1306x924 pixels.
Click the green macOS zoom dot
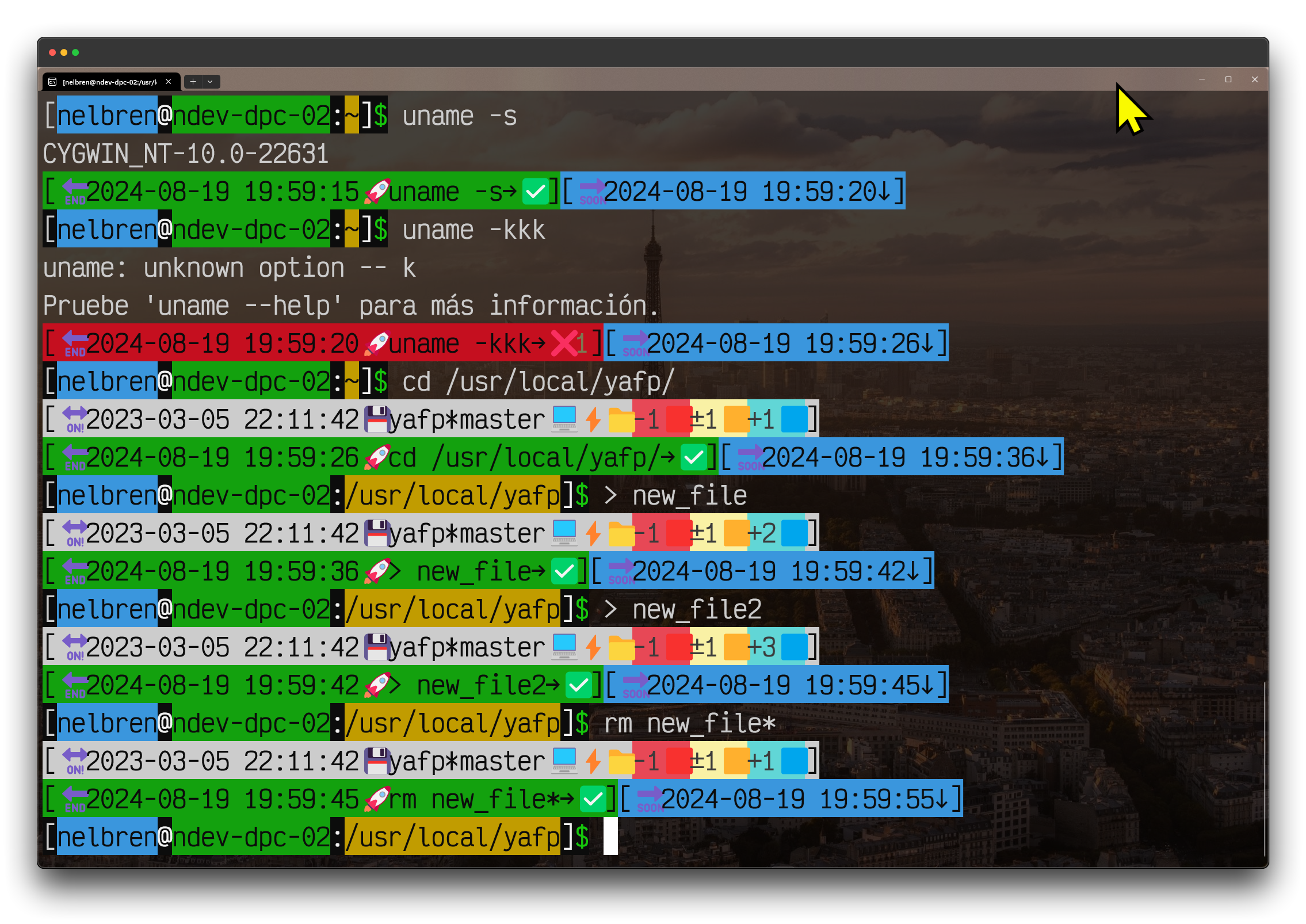point(75,52)
